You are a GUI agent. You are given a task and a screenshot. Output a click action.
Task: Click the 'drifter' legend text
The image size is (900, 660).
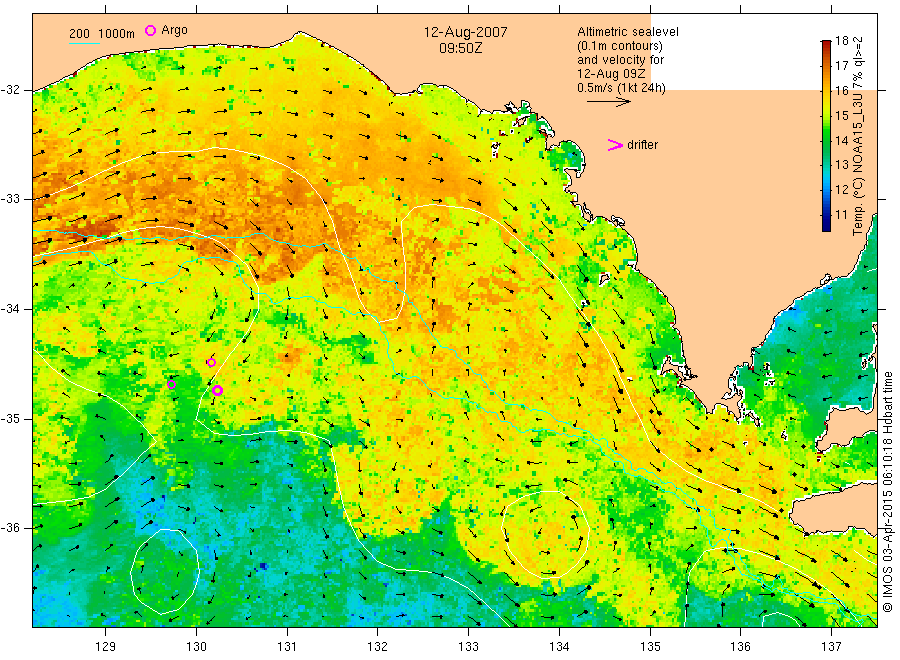[x=642, y=145]
